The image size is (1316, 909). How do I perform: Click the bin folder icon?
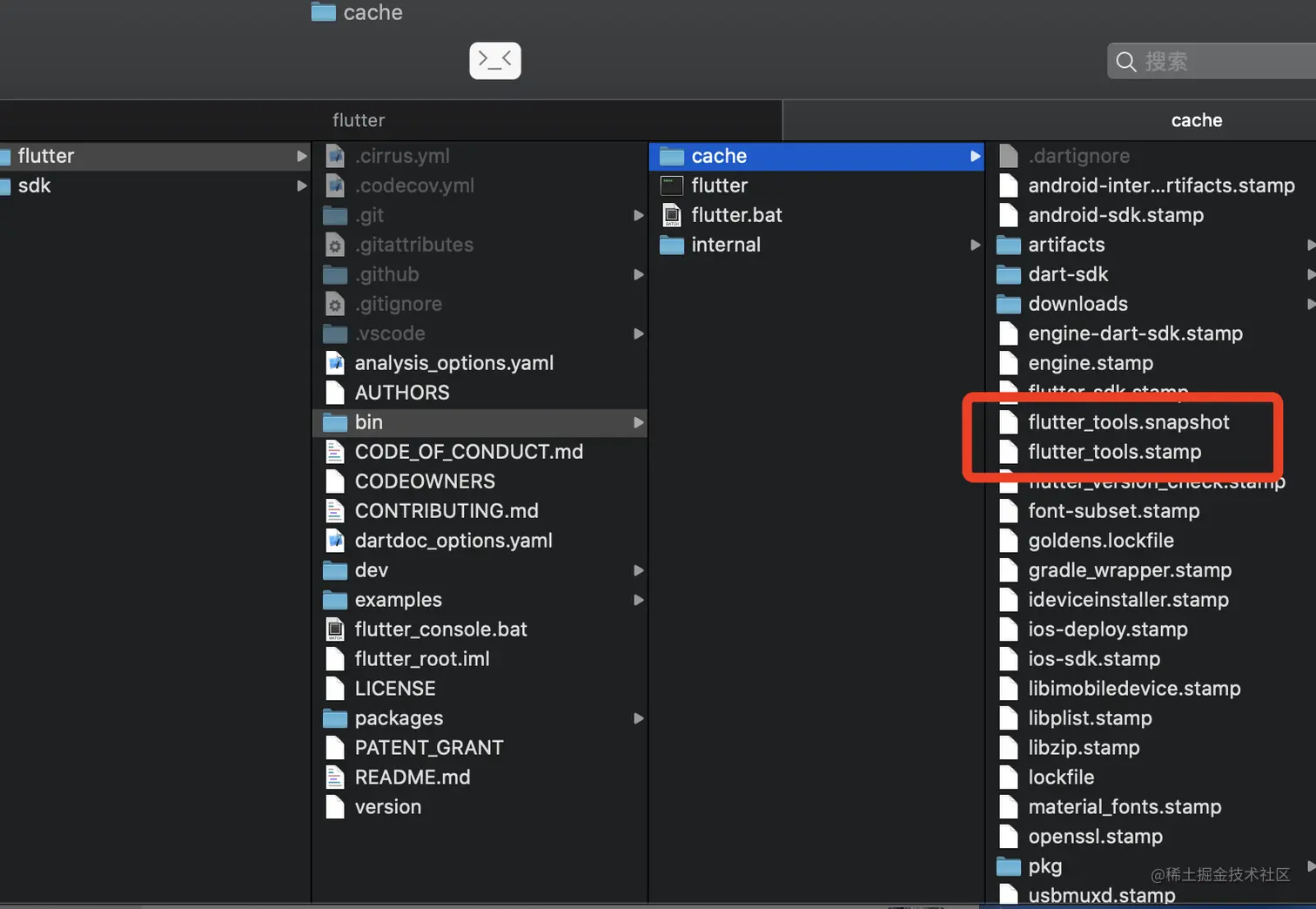[x=335, y=422]
